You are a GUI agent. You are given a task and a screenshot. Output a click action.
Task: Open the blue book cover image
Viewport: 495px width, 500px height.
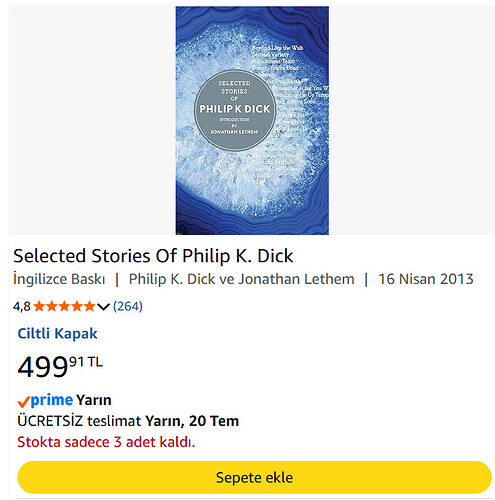[252, 120]
